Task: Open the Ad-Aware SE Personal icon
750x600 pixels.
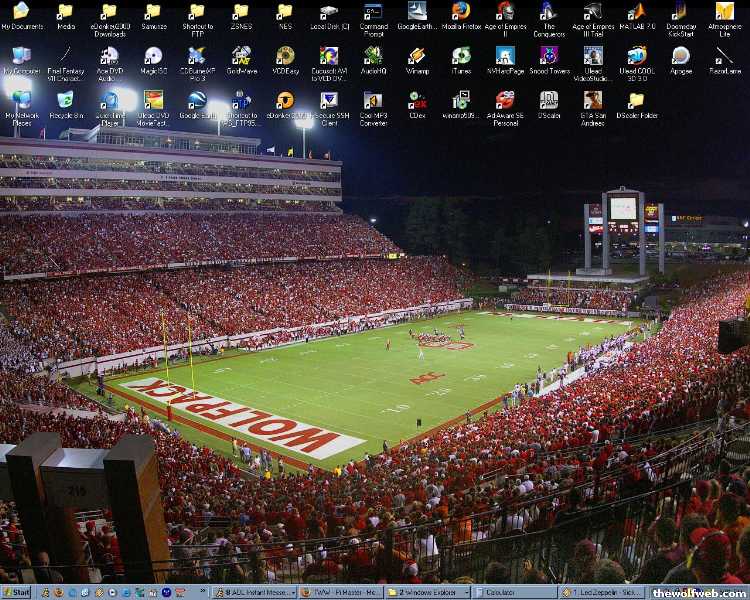Action: coord(505,100)
